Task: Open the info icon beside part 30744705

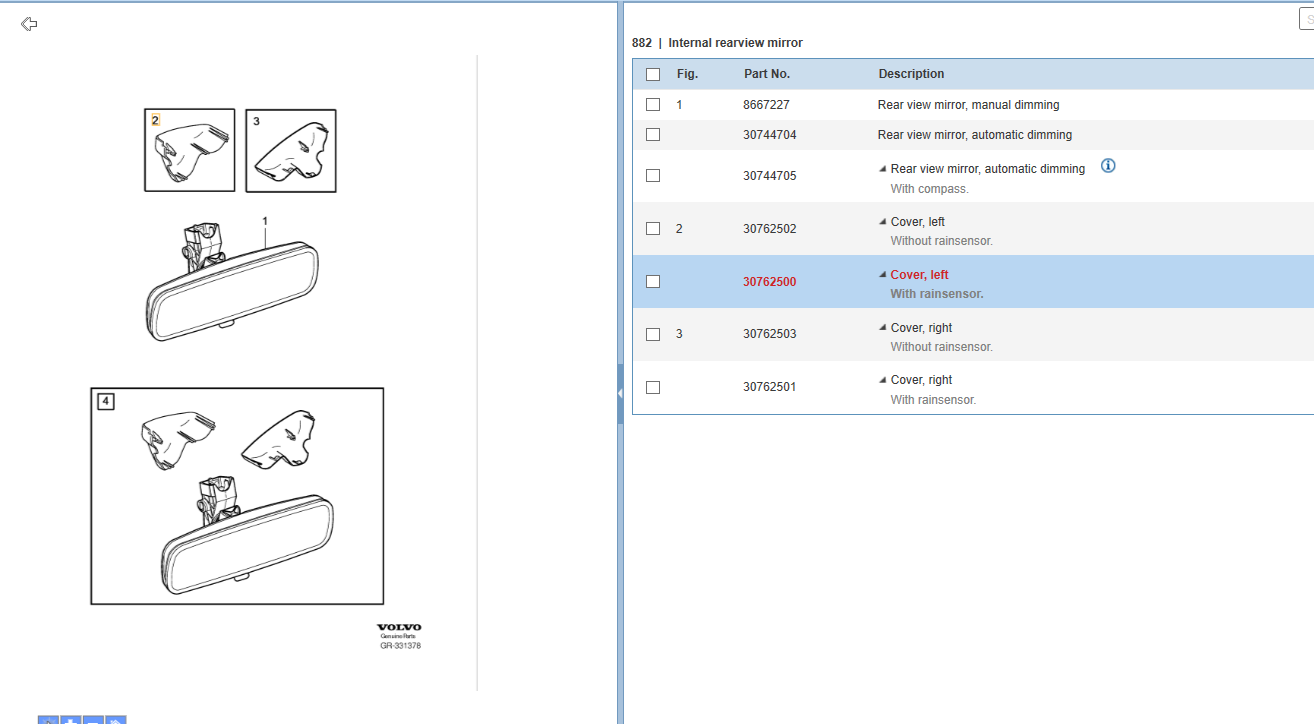Action: (x=1108, y=166)
